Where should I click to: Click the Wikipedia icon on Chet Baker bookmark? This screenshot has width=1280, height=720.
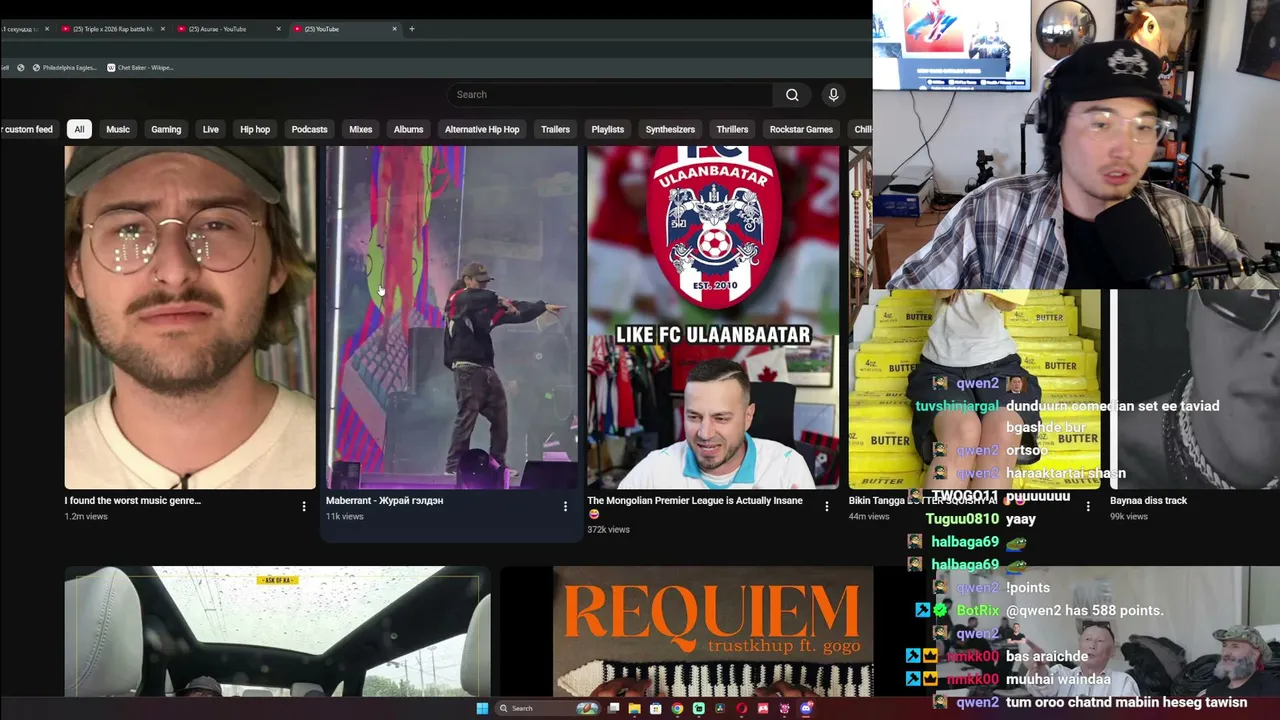click(x=111, y=68)
